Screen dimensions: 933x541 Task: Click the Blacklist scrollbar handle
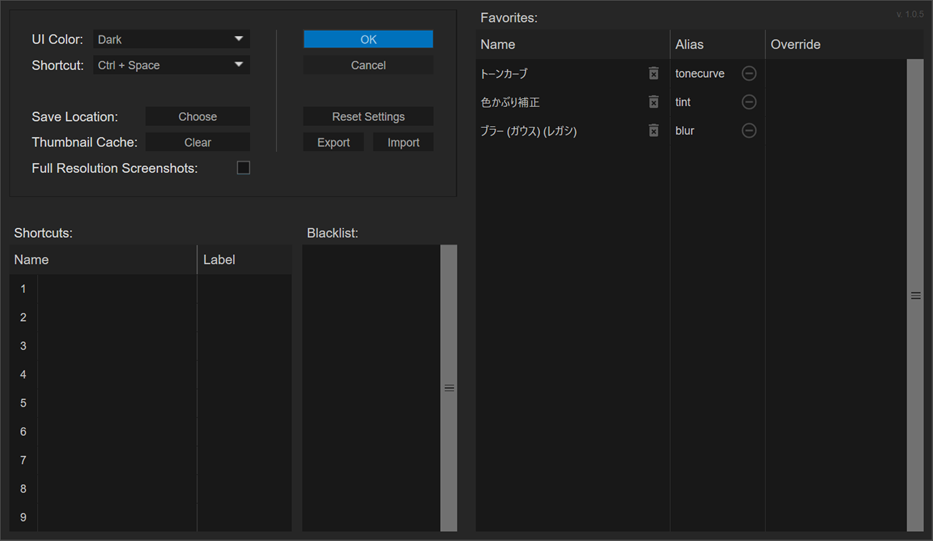[449, 388]
